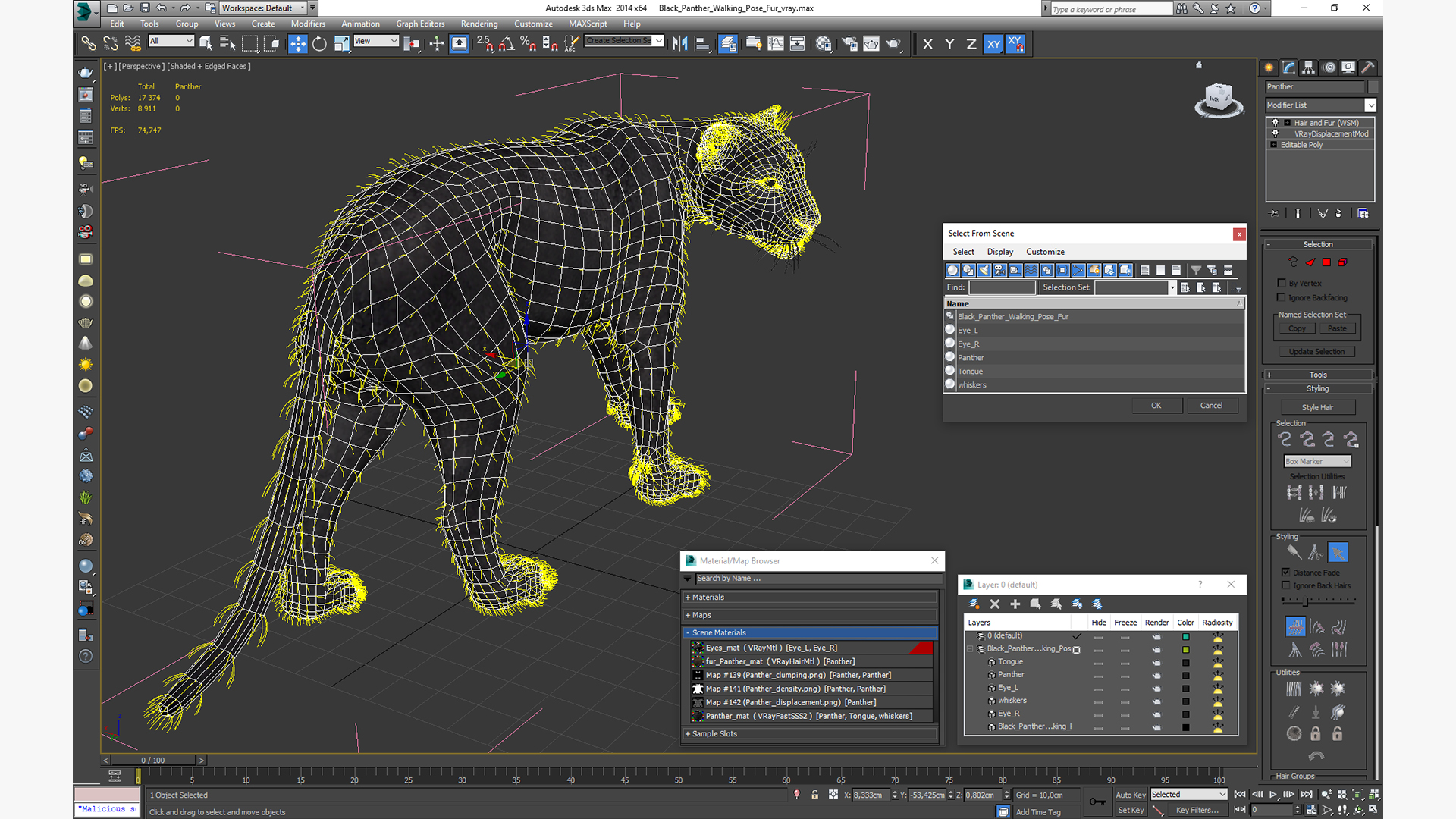Open the selection filter All dropdown

[x=171, y=41]
